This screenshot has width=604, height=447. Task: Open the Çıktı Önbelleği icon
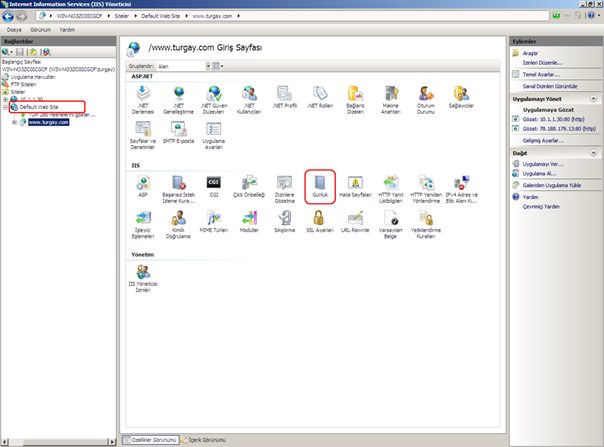tap(249, 186)
